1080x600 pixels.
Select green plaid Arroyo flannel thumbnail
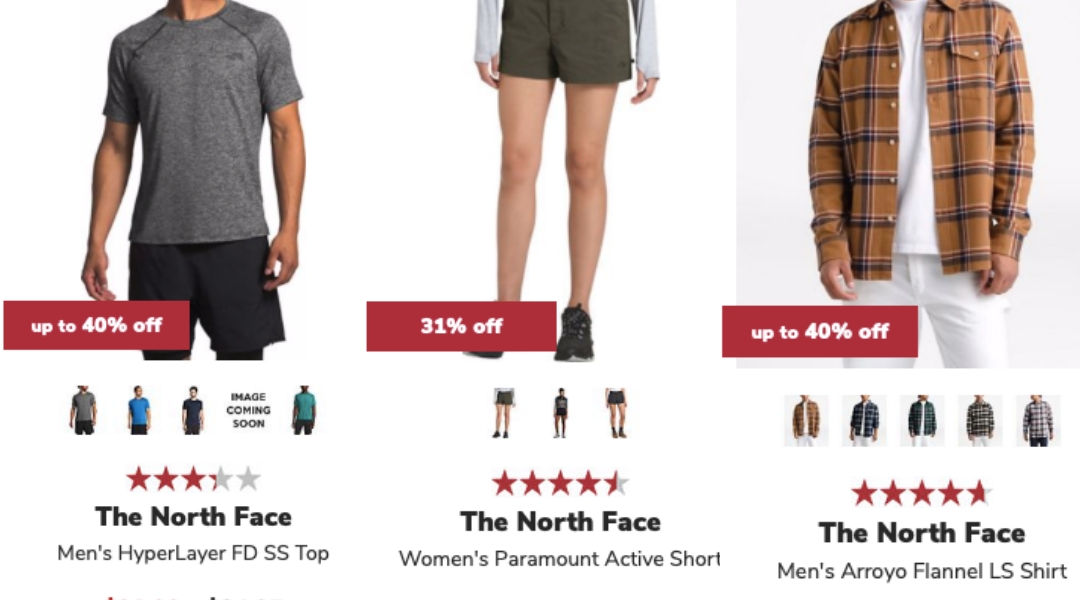[x=922, y=420]
